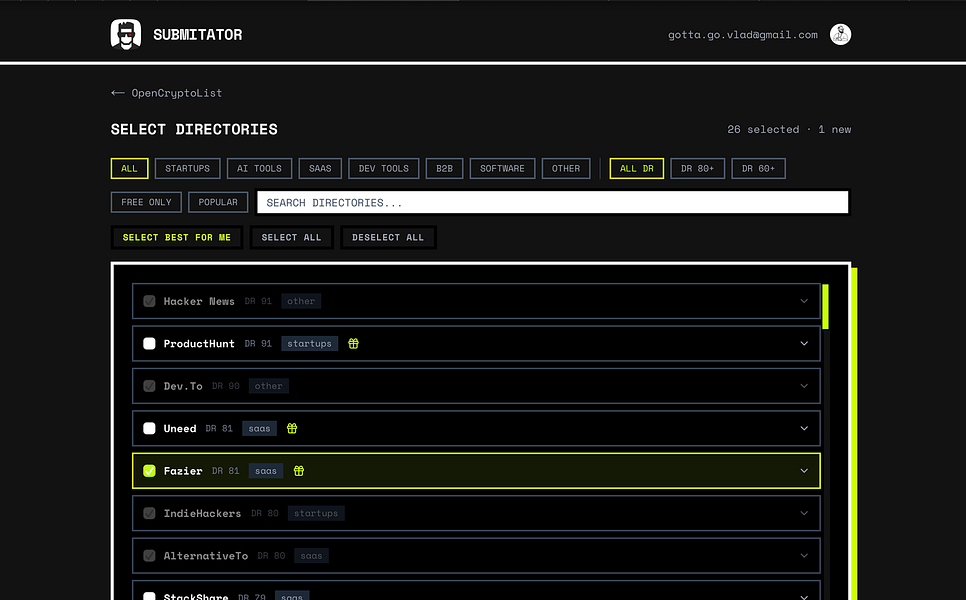Open the user avatar profile icon

pos(840,34)
